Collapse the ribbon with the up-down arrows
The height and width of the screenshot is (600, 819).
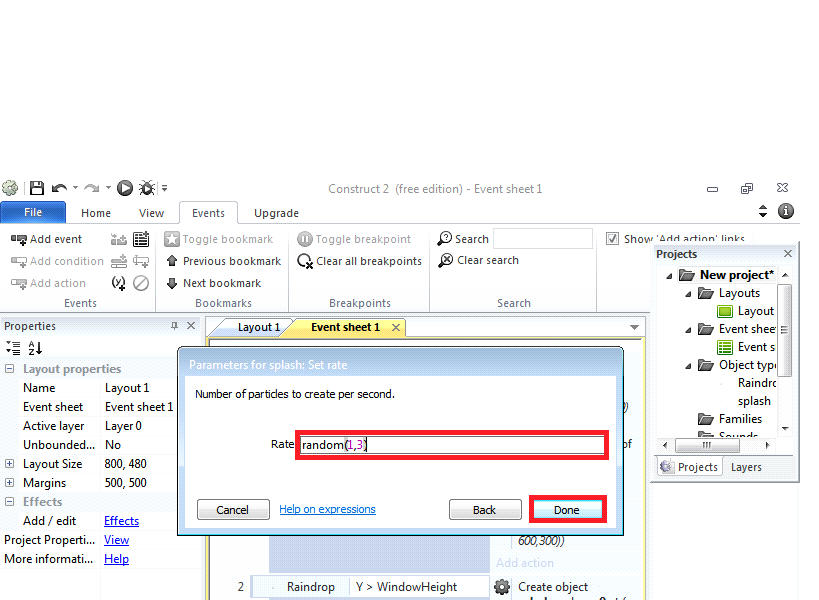click(763, 211)
